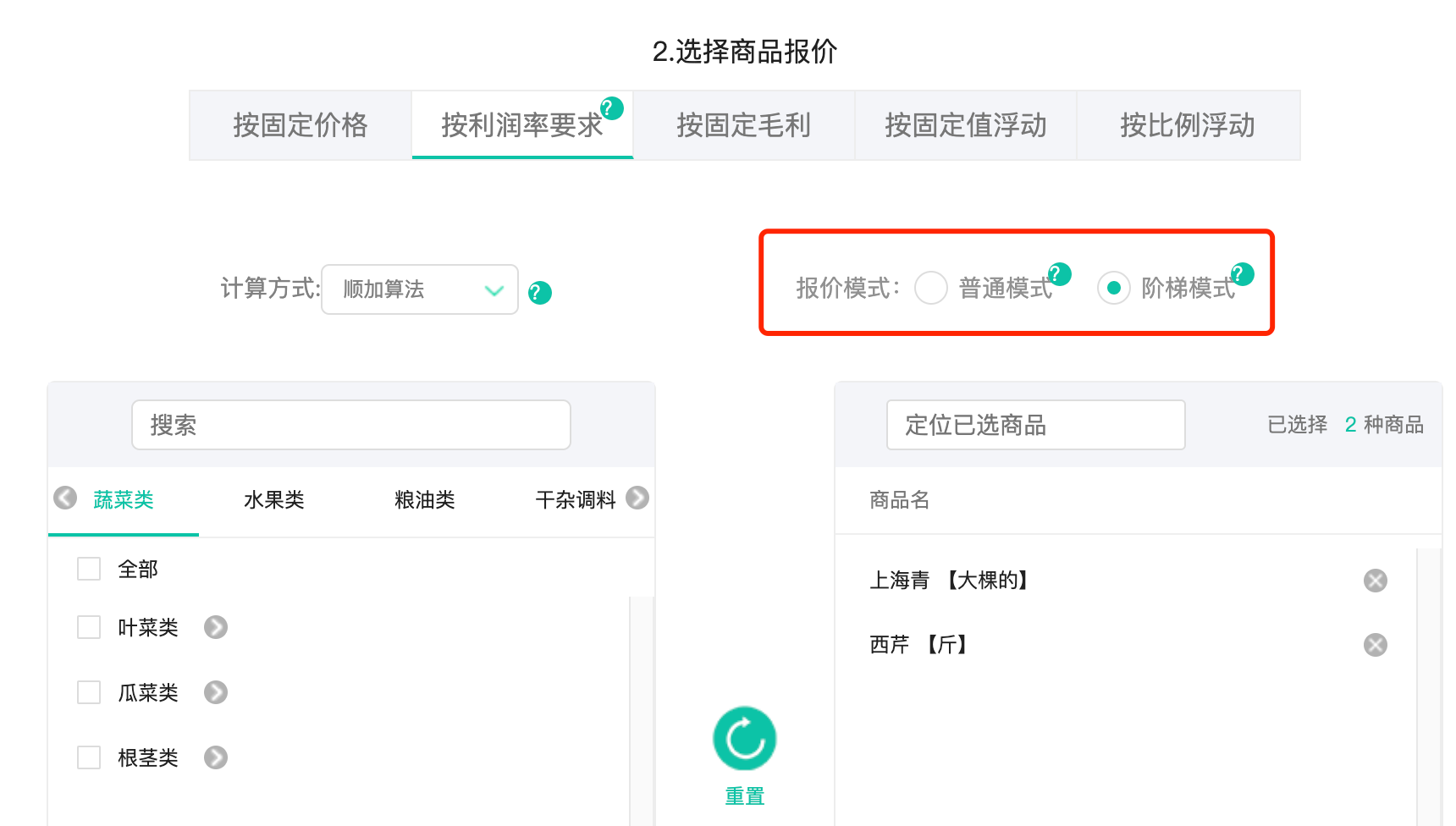
Task: Expand the 根茎类 subcategory arrow
Action: point(216,757)
